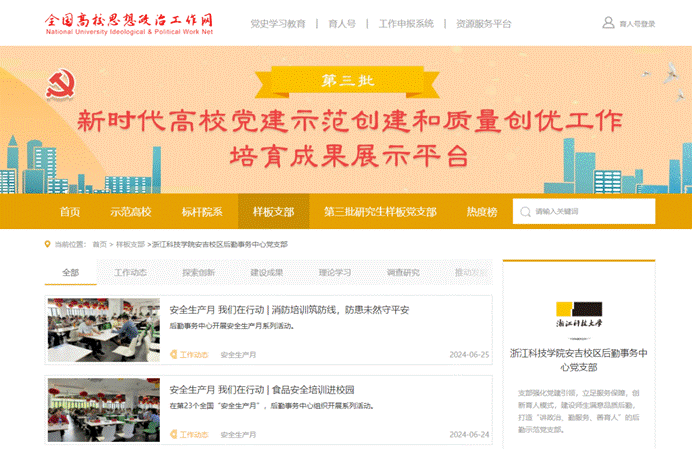The width and height of the screenshot is (692, 449).
Task: Click the search magnifier icon
Action: click(524, 212)
